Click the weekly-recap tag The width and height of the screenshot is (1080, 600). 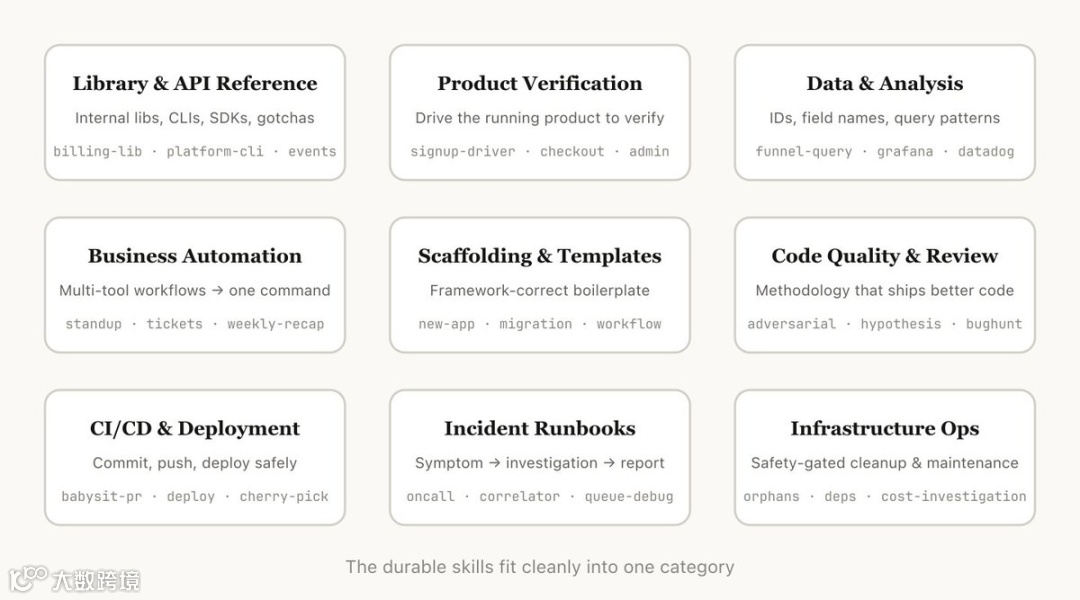pyautogui.click(x=276, y=324)
